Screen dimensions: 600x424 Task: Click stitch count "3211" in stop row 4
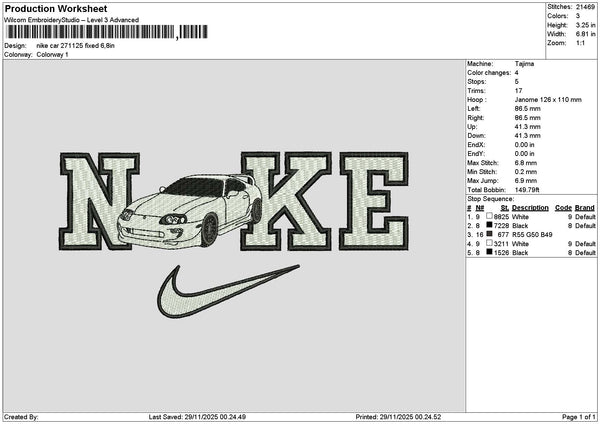coord(501,244)
